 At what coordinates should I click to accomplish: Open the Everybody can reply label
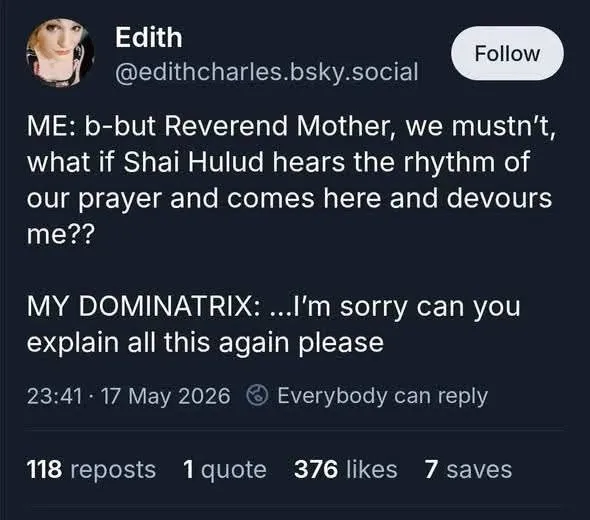pyautogui.click(x=382, y=396)
